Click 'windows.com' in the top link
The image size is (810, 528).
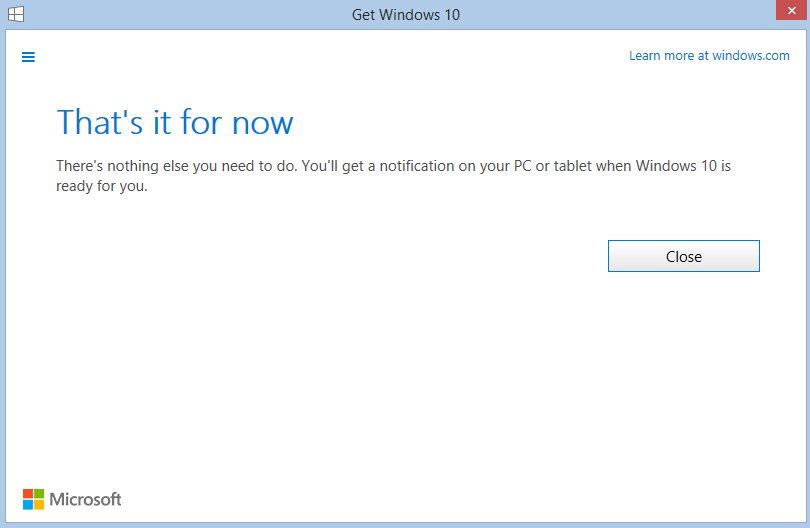point(750,56)
